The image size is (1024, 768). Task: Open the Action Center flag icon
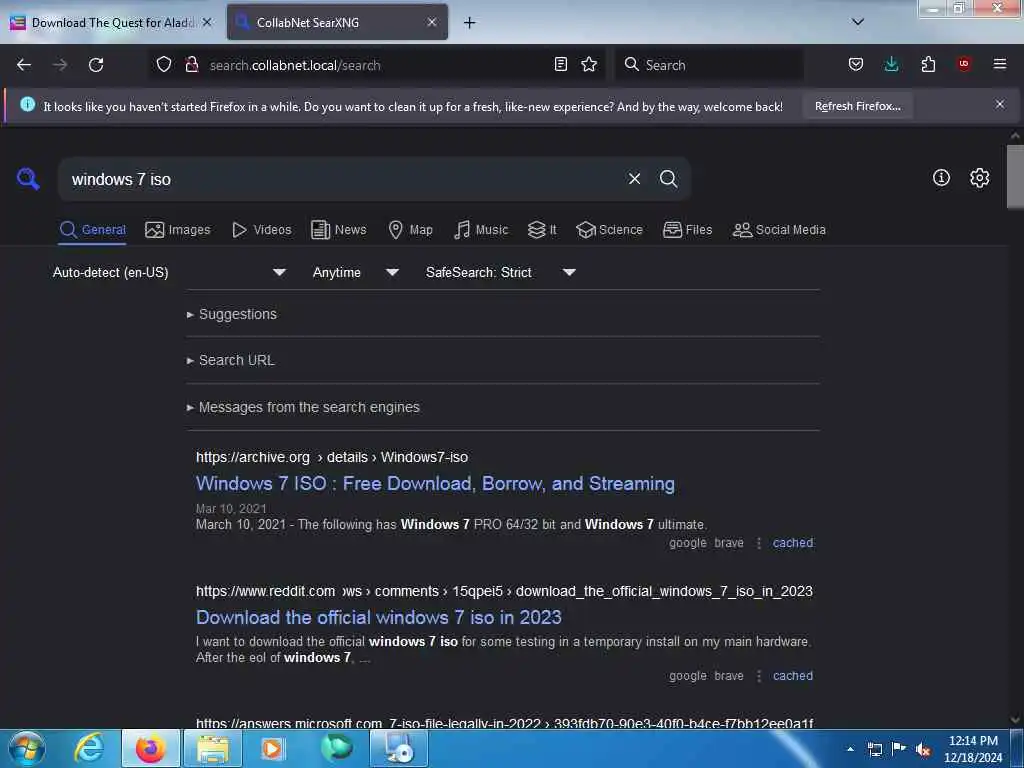point(899,749)
